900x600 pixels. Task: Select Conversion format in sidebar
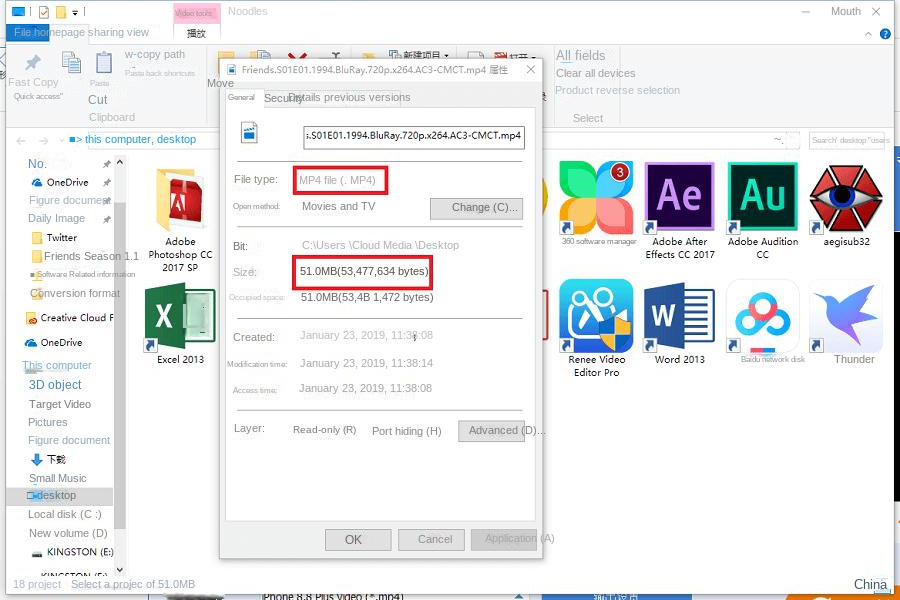75,293
